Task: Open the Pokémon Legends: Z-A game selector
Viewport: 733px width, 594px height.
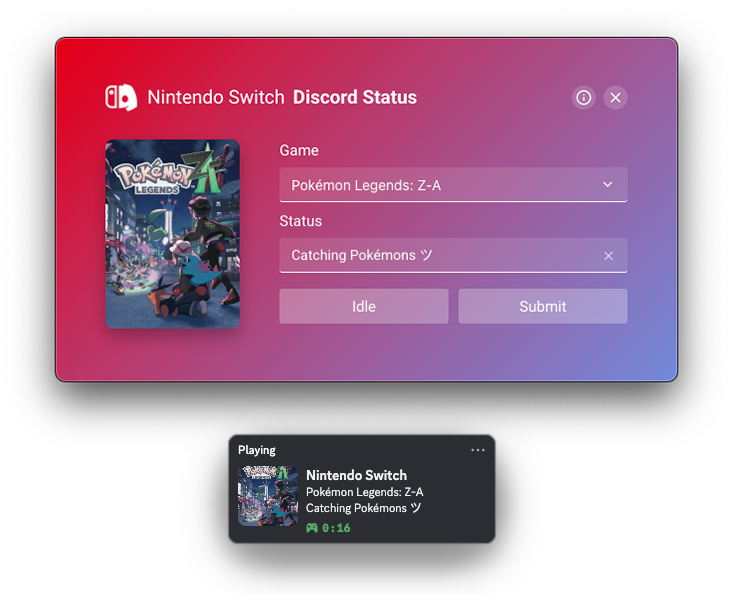Action: pos(453,185)
